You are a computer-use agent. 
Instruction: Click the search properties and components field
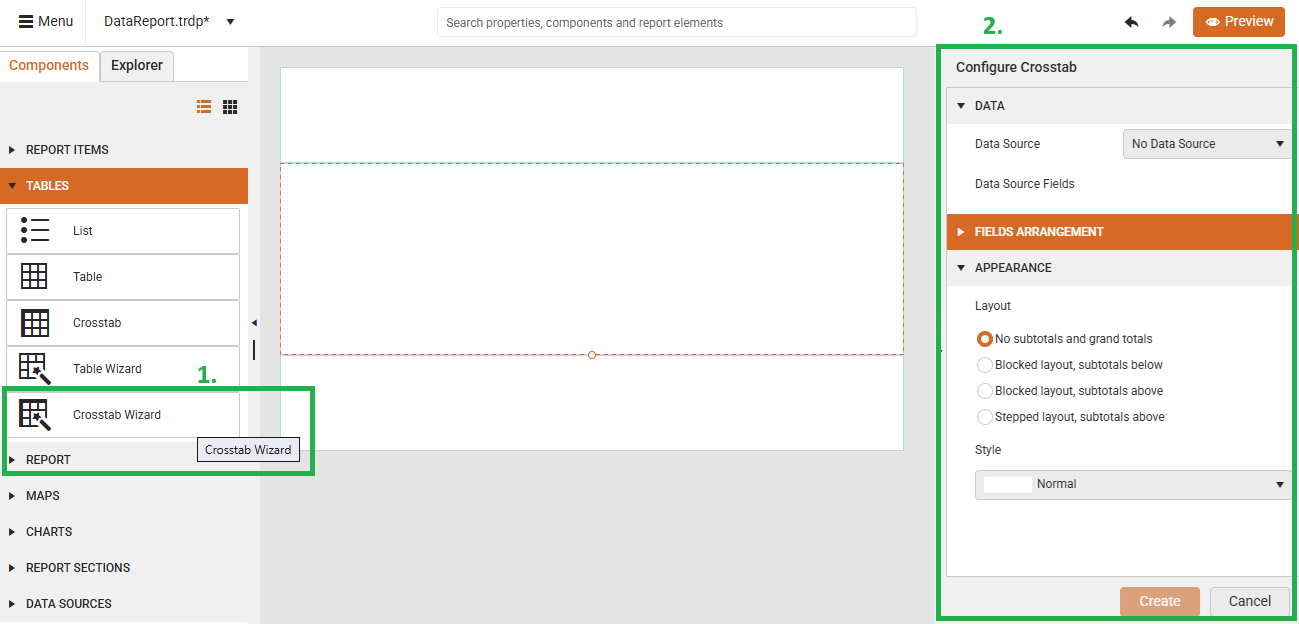point(676,22)
